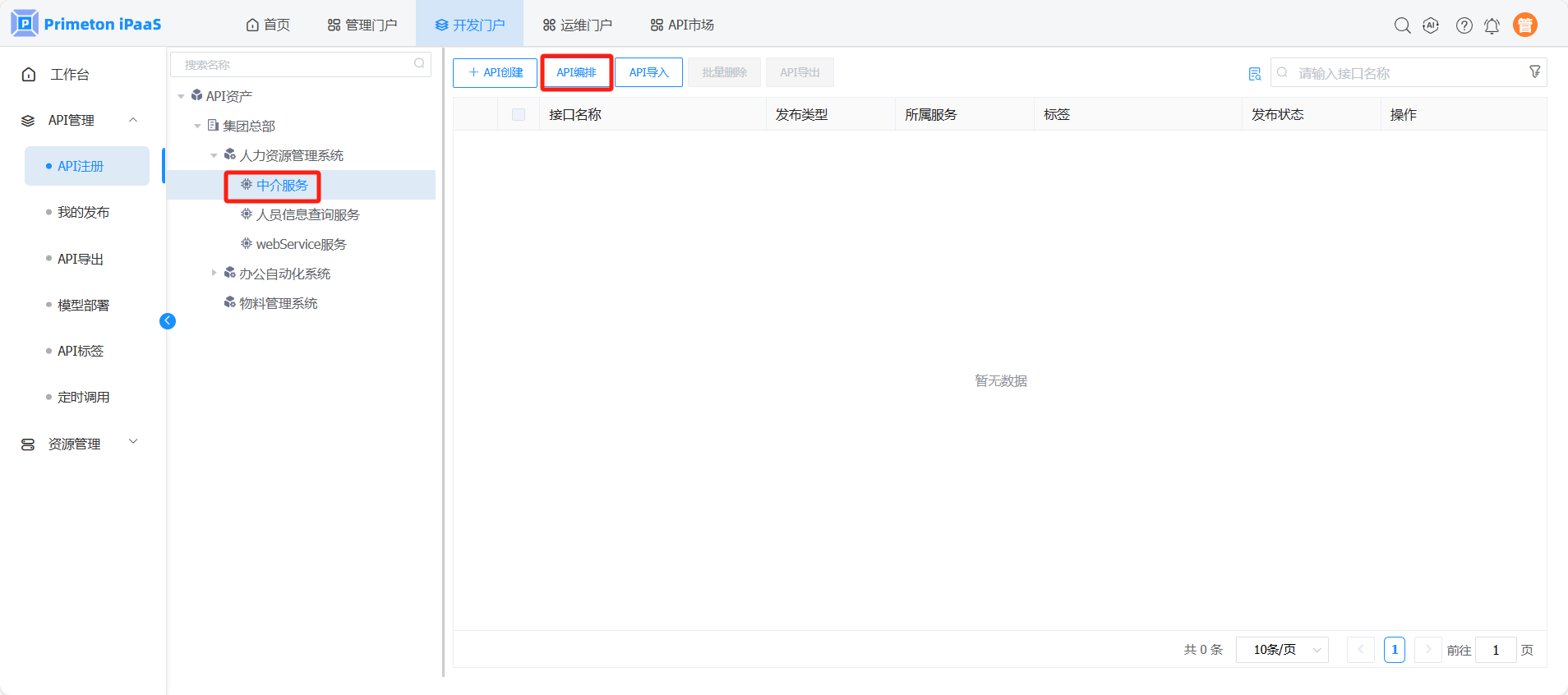Switch to the 运维门户 tab
Screen dimensions: 1568x695
pos(577,25)
